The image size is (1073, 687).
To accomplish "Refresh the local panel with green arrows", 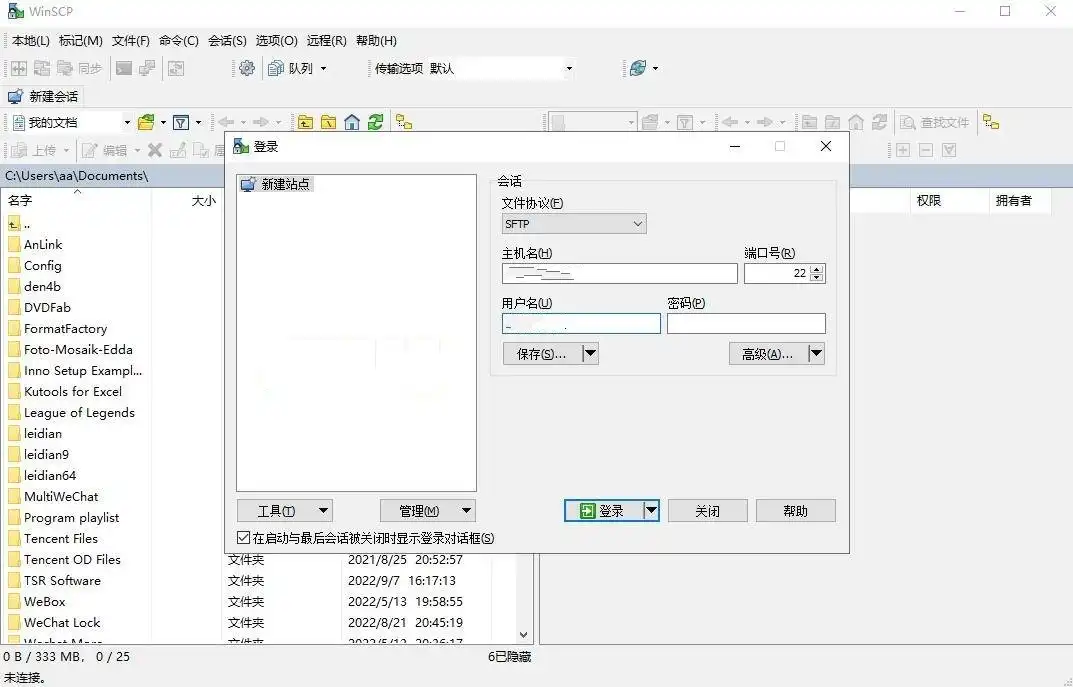I will click(375, 122).
